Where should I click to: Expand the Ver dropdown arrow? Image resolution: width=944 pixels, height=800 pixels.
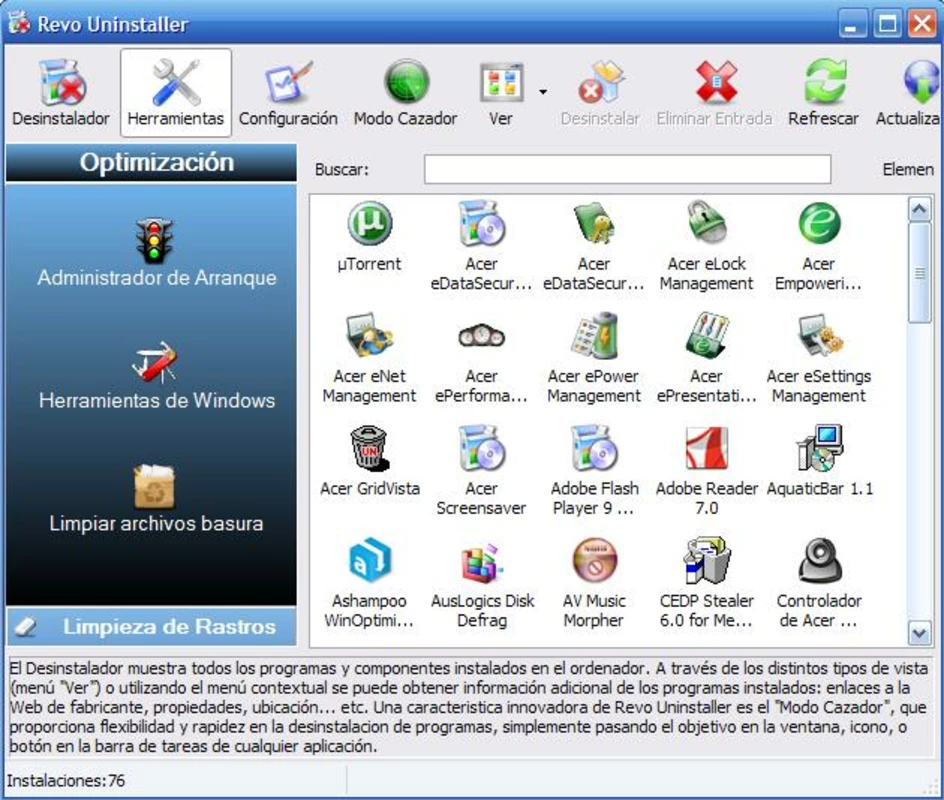pyautogui.click(x=543, y=92)
